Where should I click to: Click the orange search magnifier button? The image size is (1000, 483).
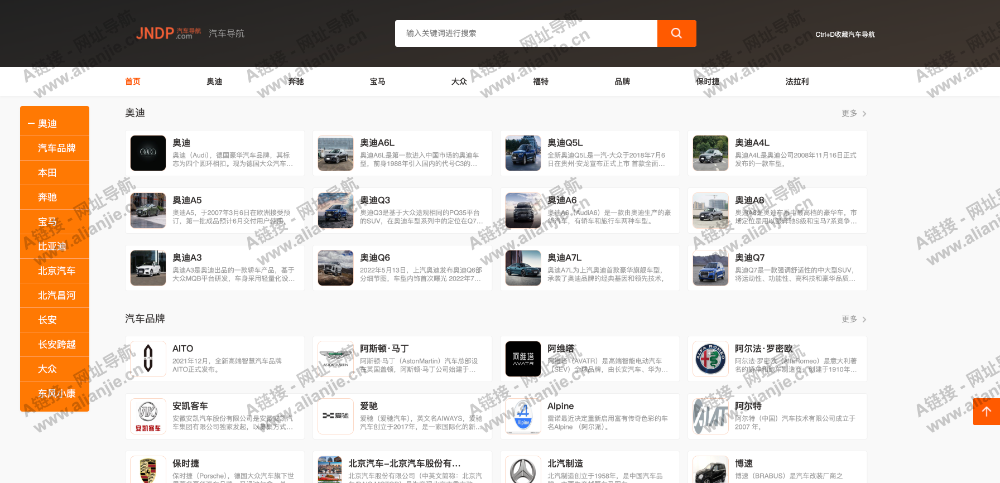click(676, 33)
